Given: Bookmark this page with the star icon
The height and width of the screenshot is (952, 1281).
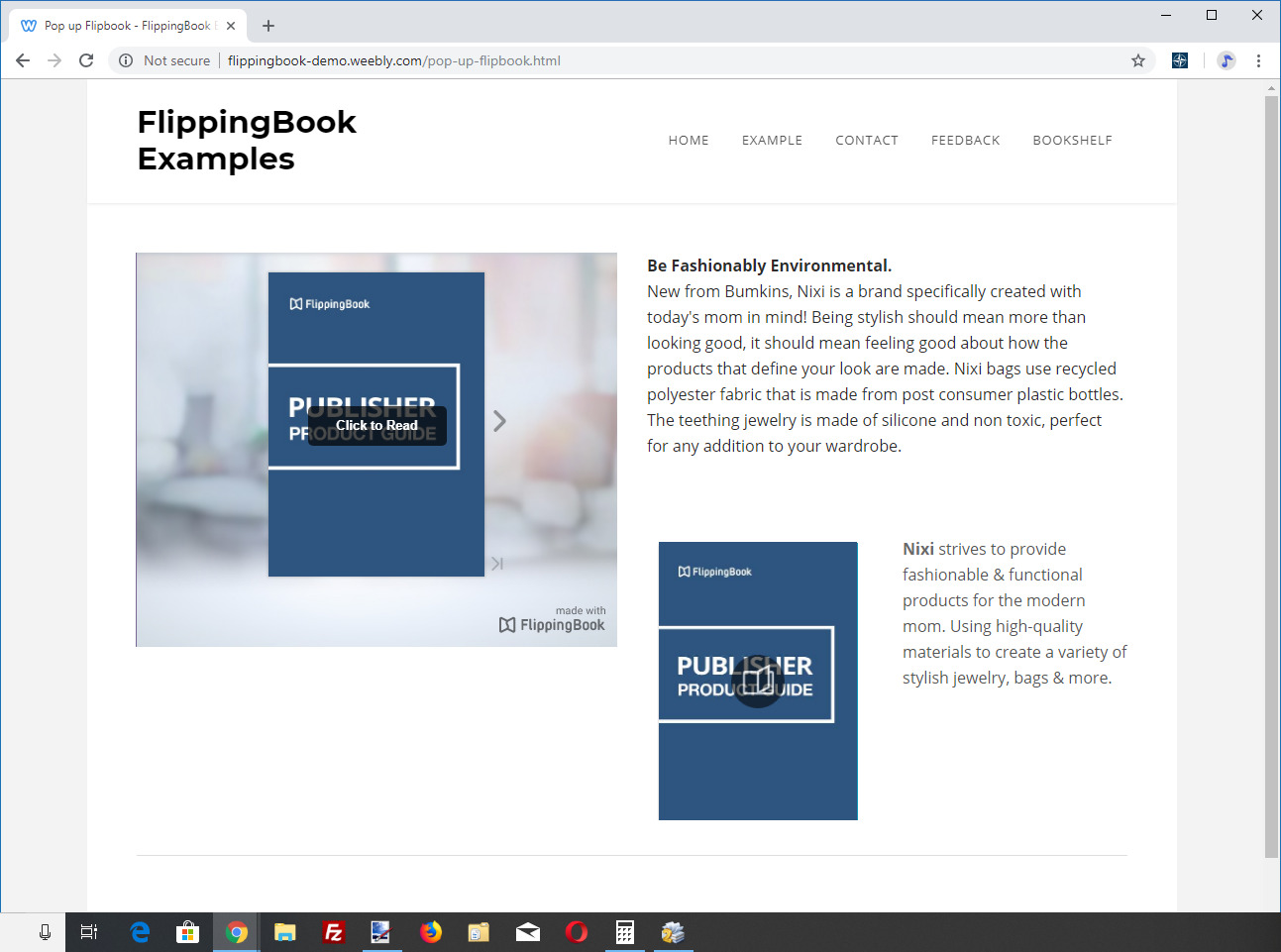Looking at the screenshot, I should 1138,60.
